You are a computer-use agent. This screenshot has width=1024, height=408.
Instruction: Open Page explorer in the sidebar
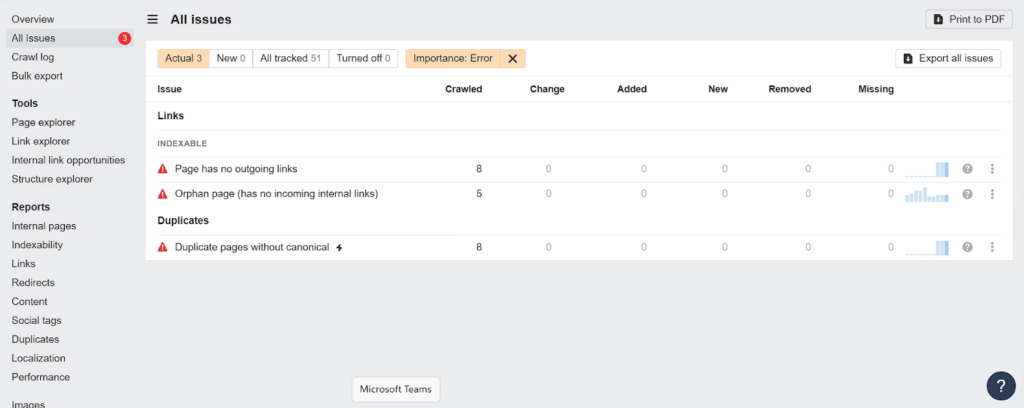click(43, 122)
